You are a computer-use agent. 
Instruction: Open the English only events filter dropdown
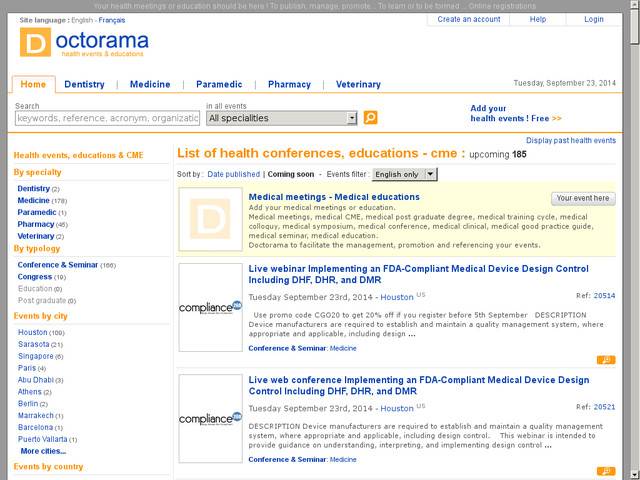click(404, 174)
